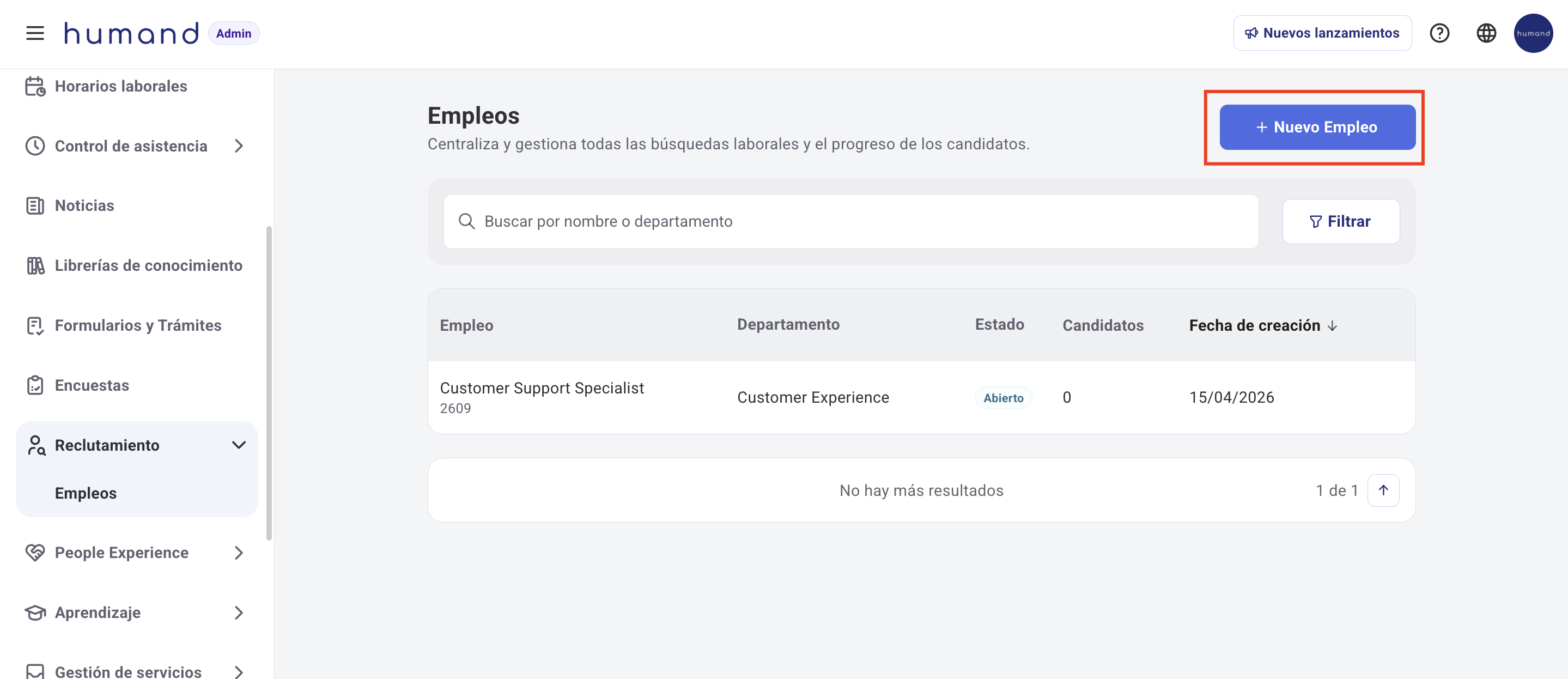The image size is (1568, 679).
Task: Click the pagination up arrow
Action: pos(1383,489)
